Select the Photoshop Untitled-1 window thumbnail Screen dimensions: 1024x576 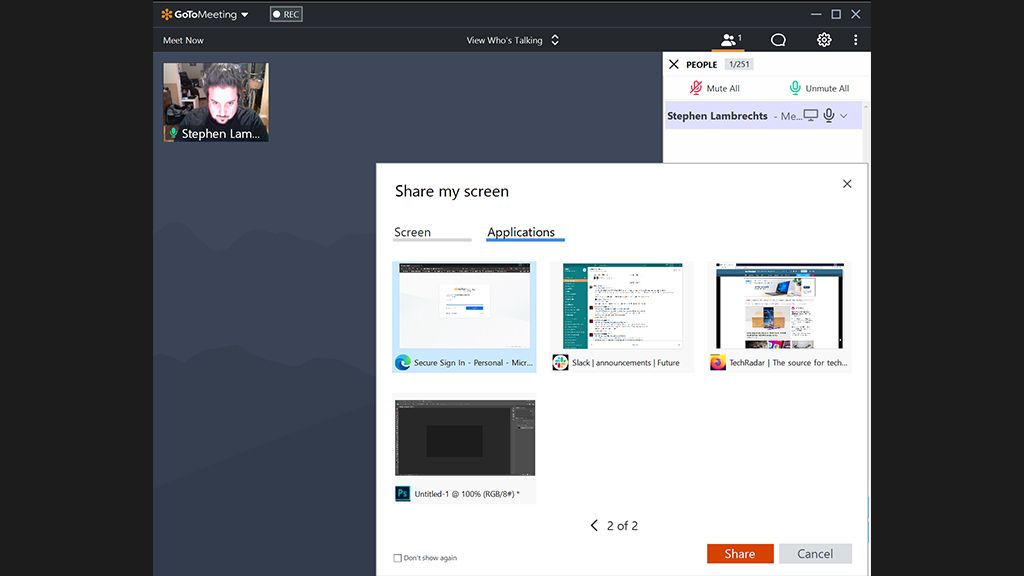click(464, 442)
